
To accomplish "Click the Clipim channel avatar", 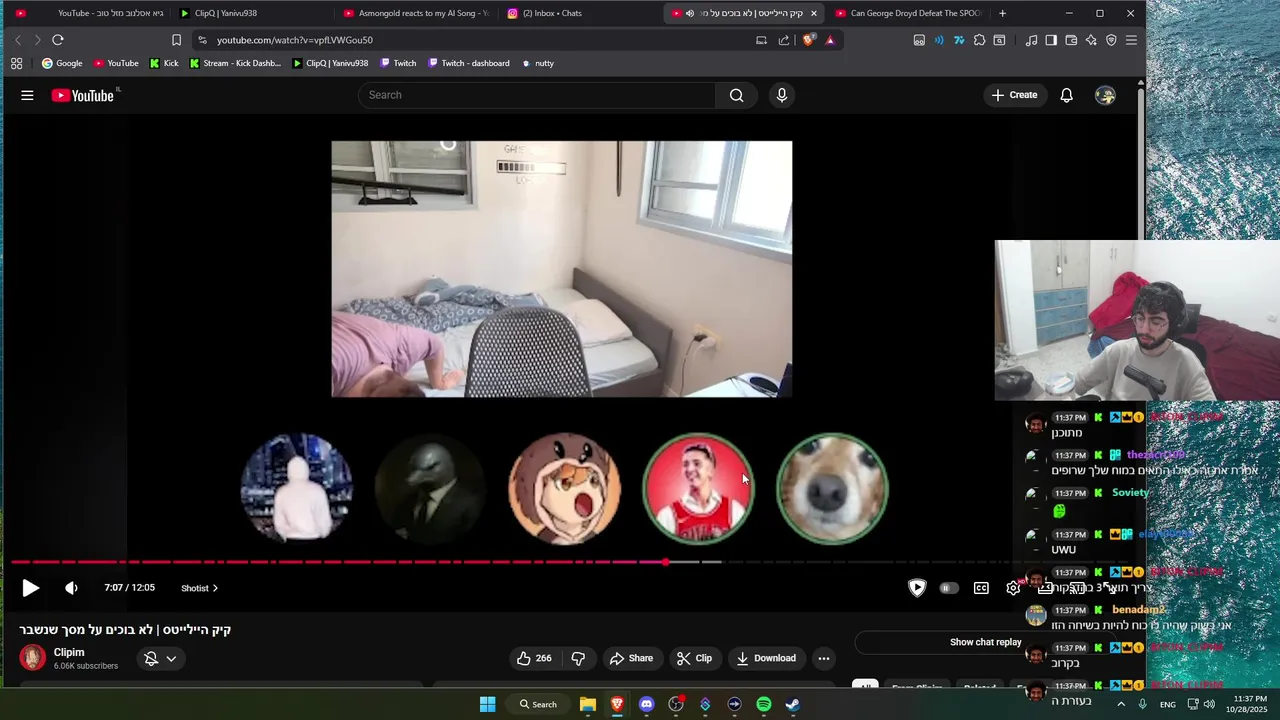I will pos(33,657).
